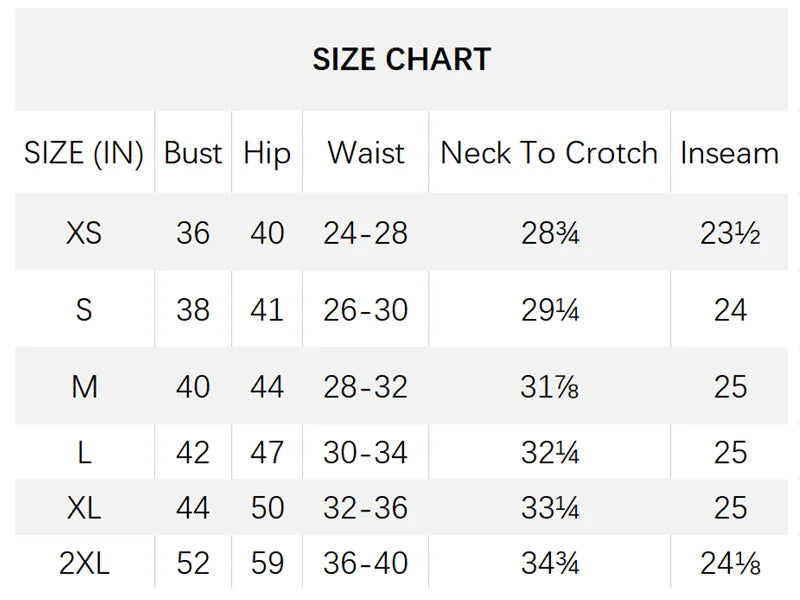
Task: Click the SIZE CHART title
Action: tap(401, 59)
